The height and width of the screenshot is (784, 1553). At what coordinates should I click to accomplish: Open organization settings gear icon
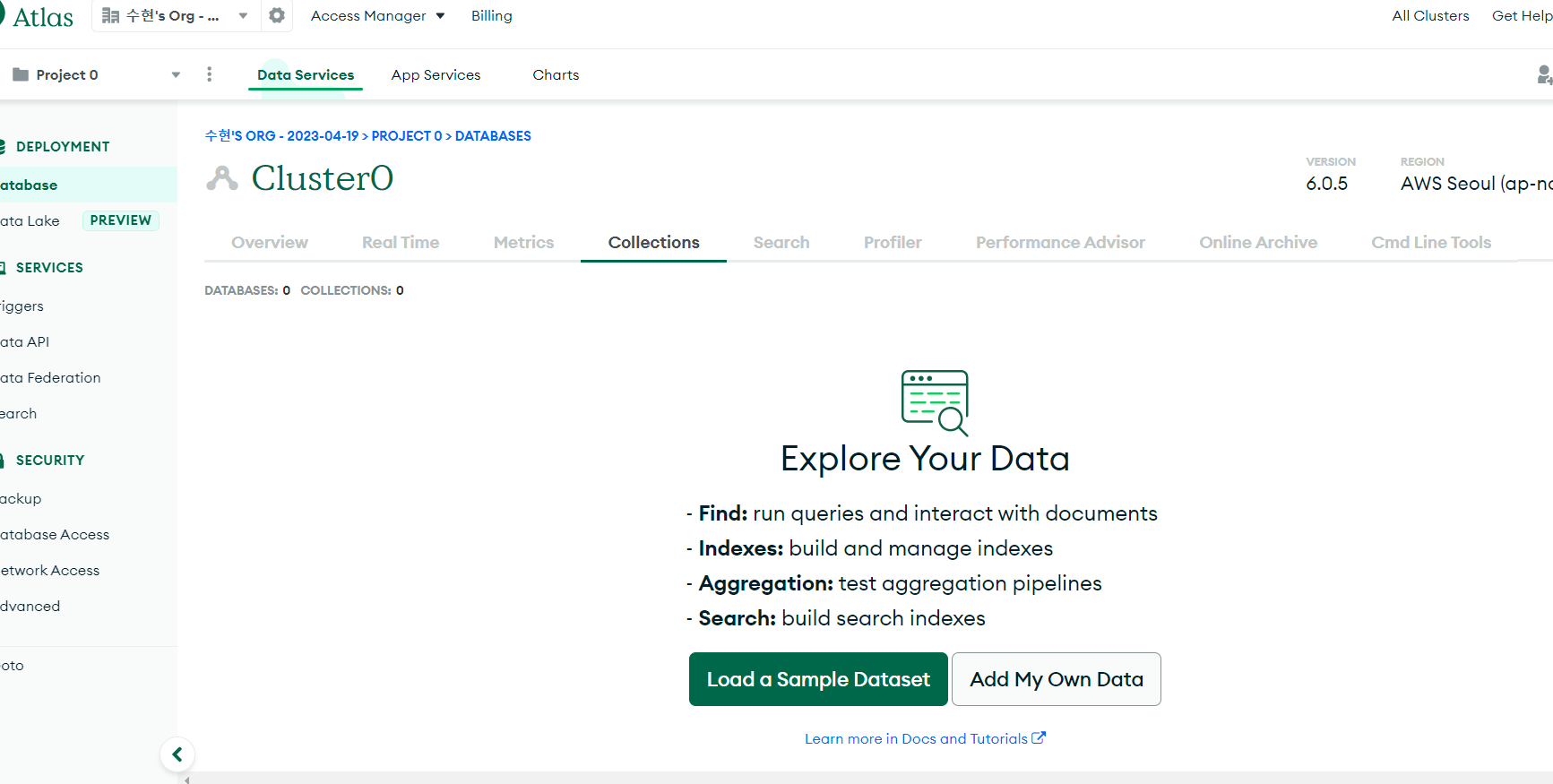tap(277, 15)
